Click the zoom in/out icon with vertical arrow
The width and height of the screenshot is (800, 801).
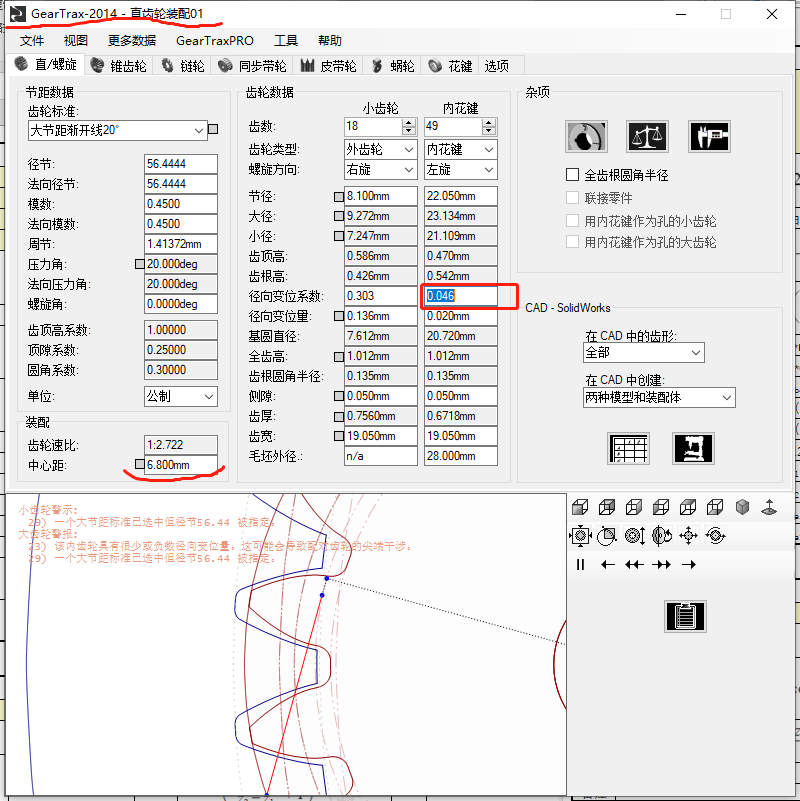pyautogui.click(x=634, y=536)
